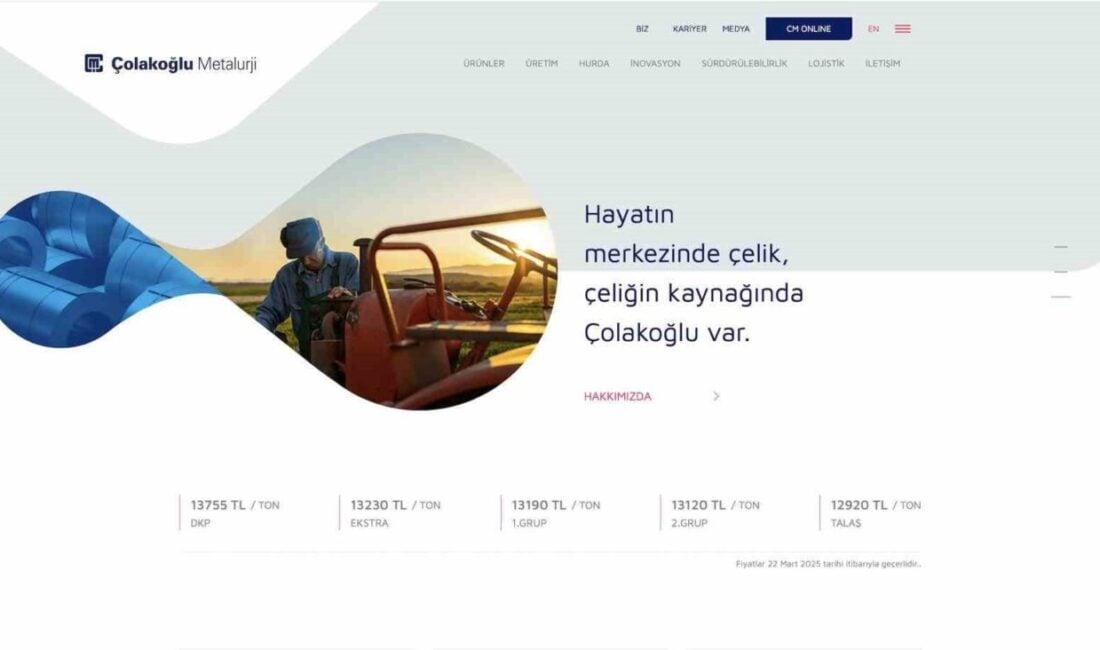Open the BİZ menu
This screenshot has height=650, width=1100.
click(x=642, y=29)
